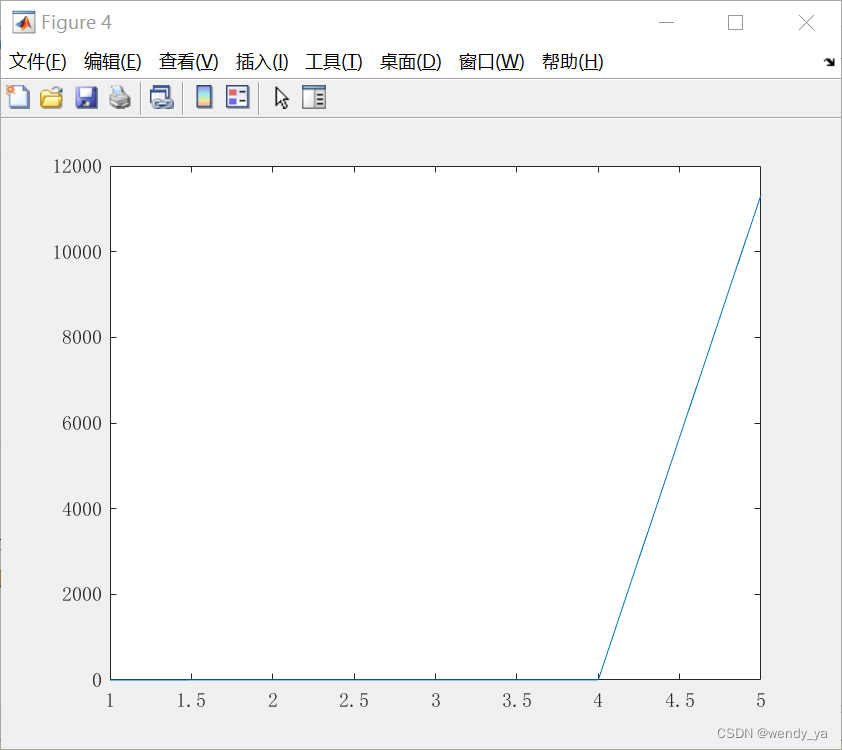Open the 工具(T) menu

click(333, 62)
